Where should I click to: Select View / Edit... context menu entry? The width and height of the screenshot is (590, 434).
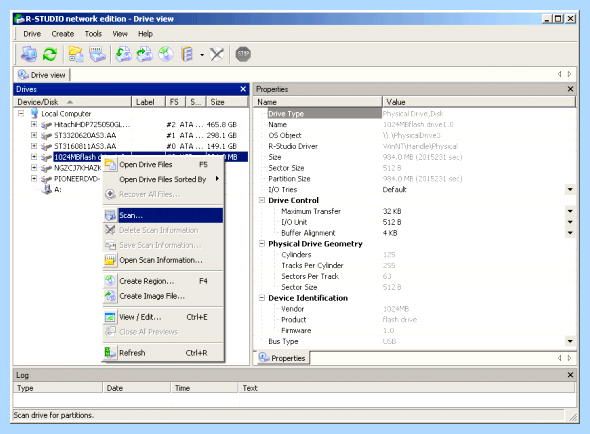pyautogui.click(x=163, y=317)
